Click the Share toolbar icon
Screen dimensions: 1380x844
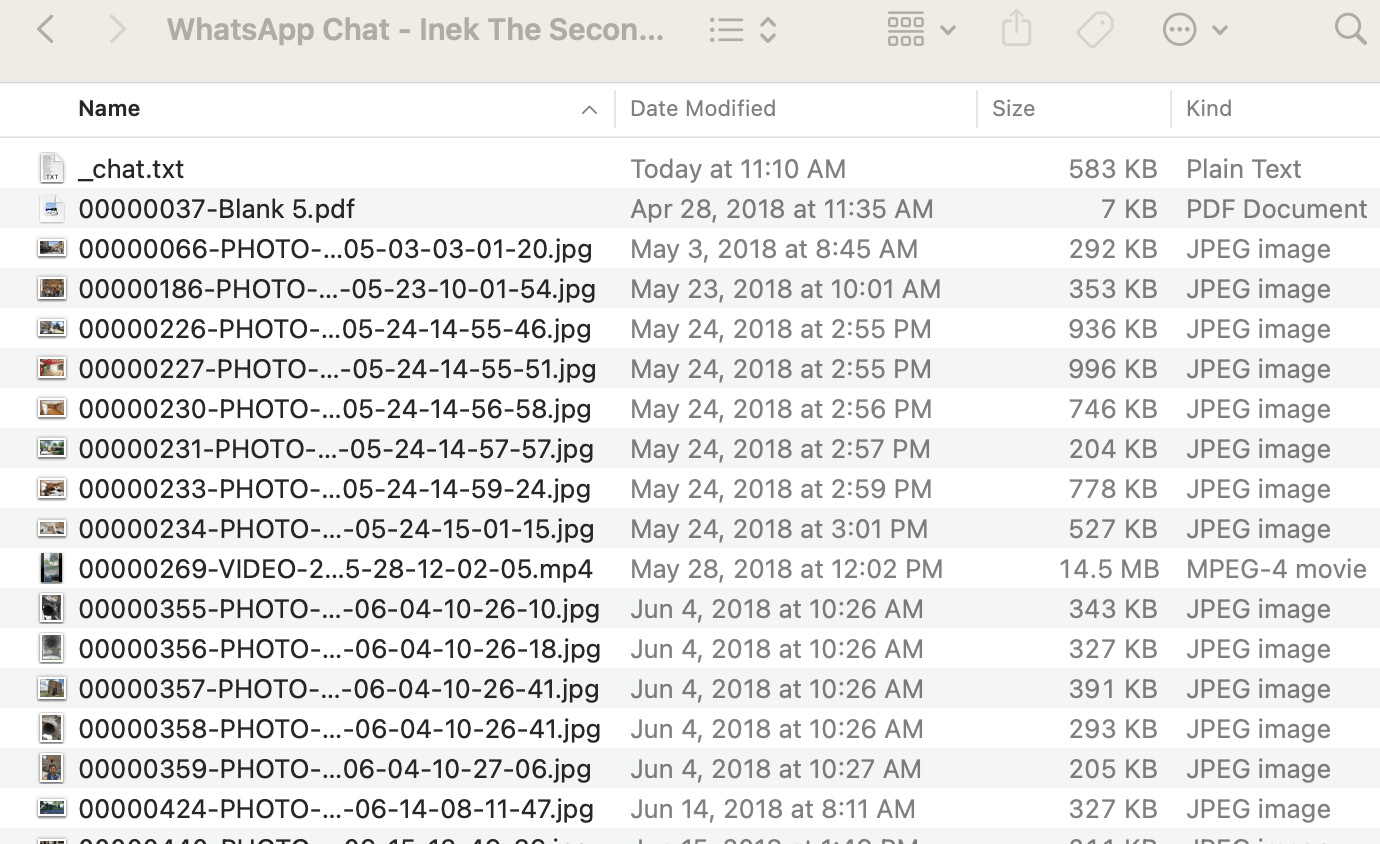coord(1016,28)
